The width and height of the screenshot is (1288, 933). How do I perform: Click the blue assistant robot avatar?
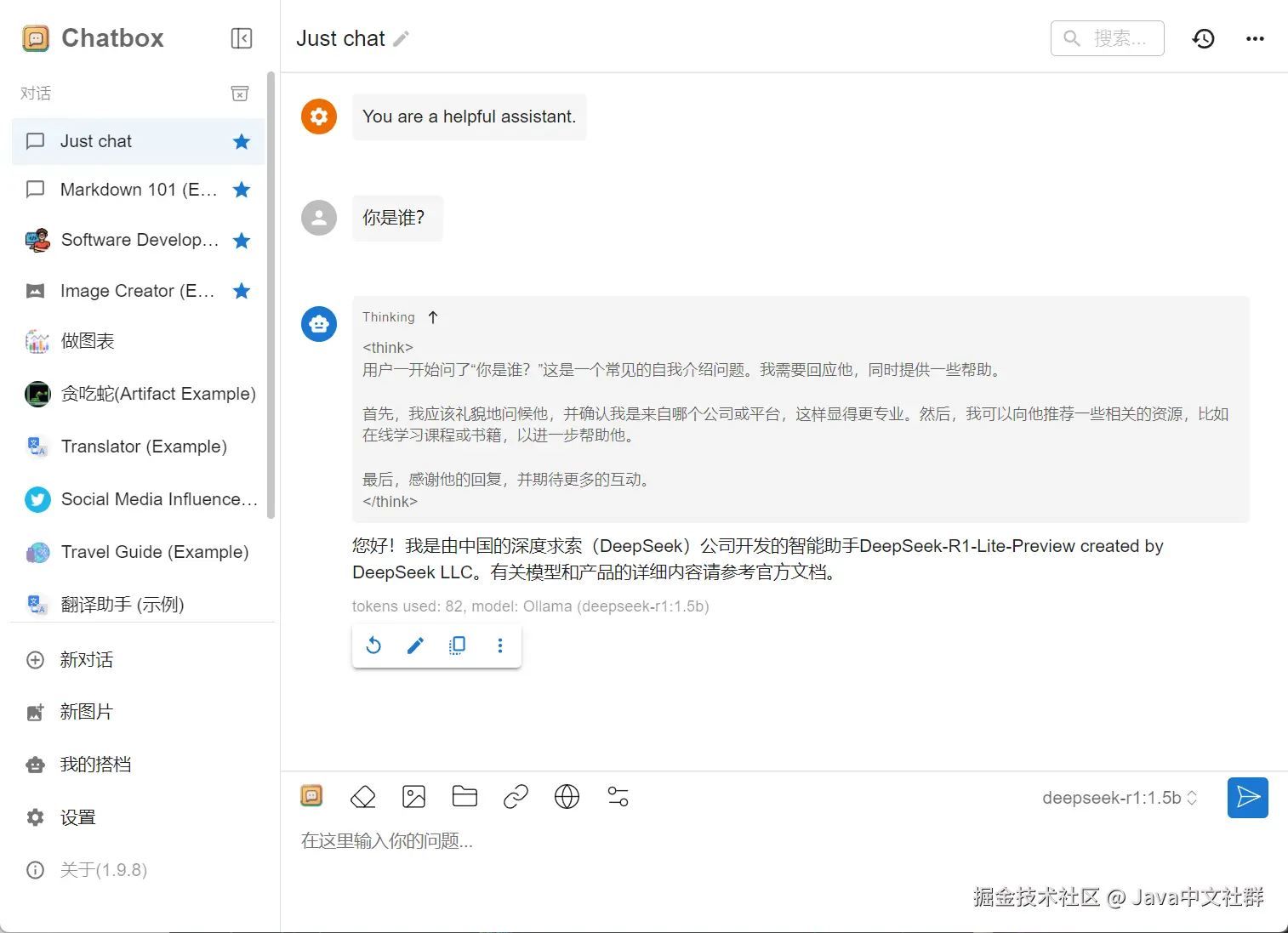coord(319,324)
